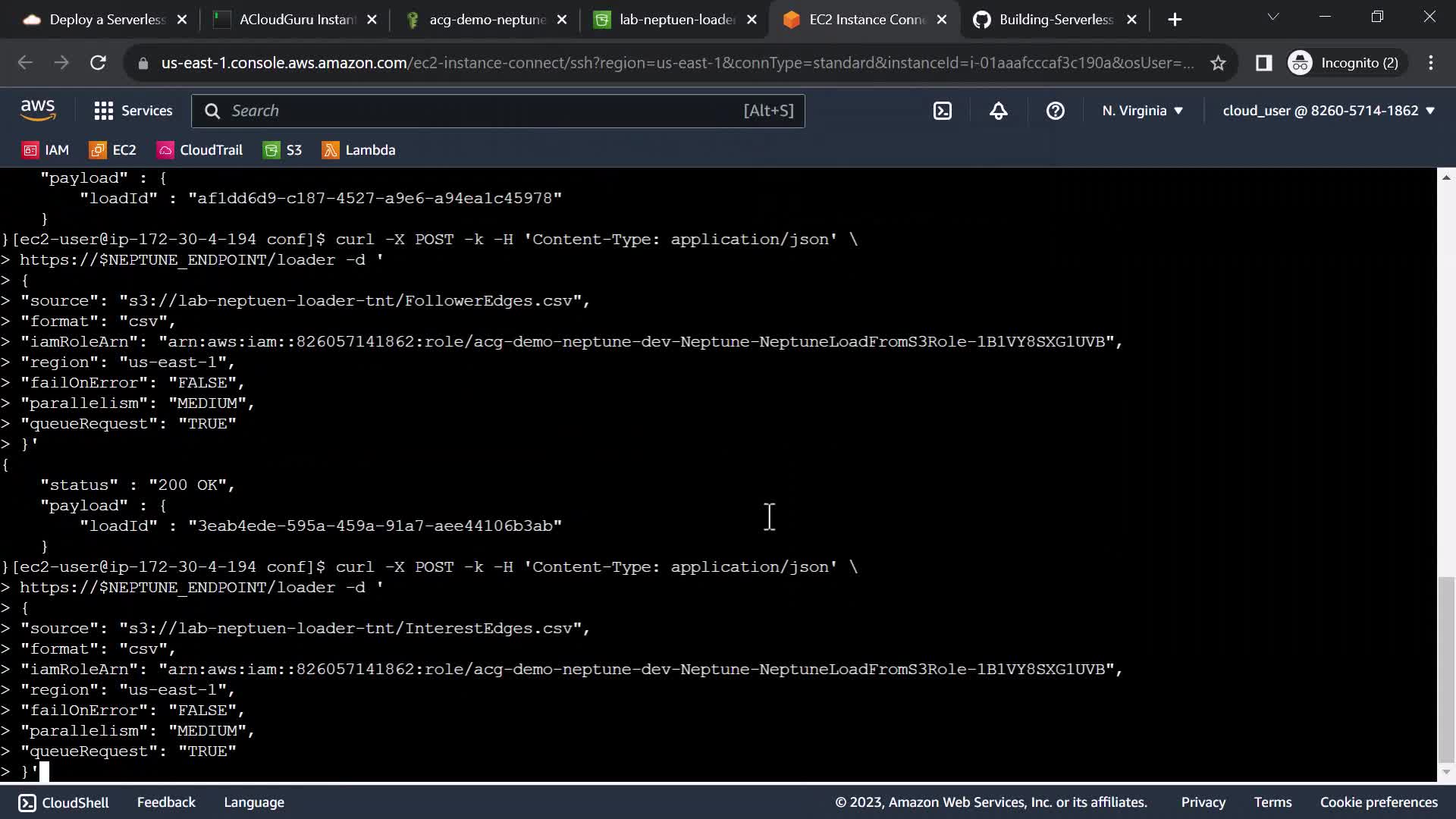Open the CloudTrail favorites shortcut
This screenshot has width=1456, height=819.
point(200,150)
